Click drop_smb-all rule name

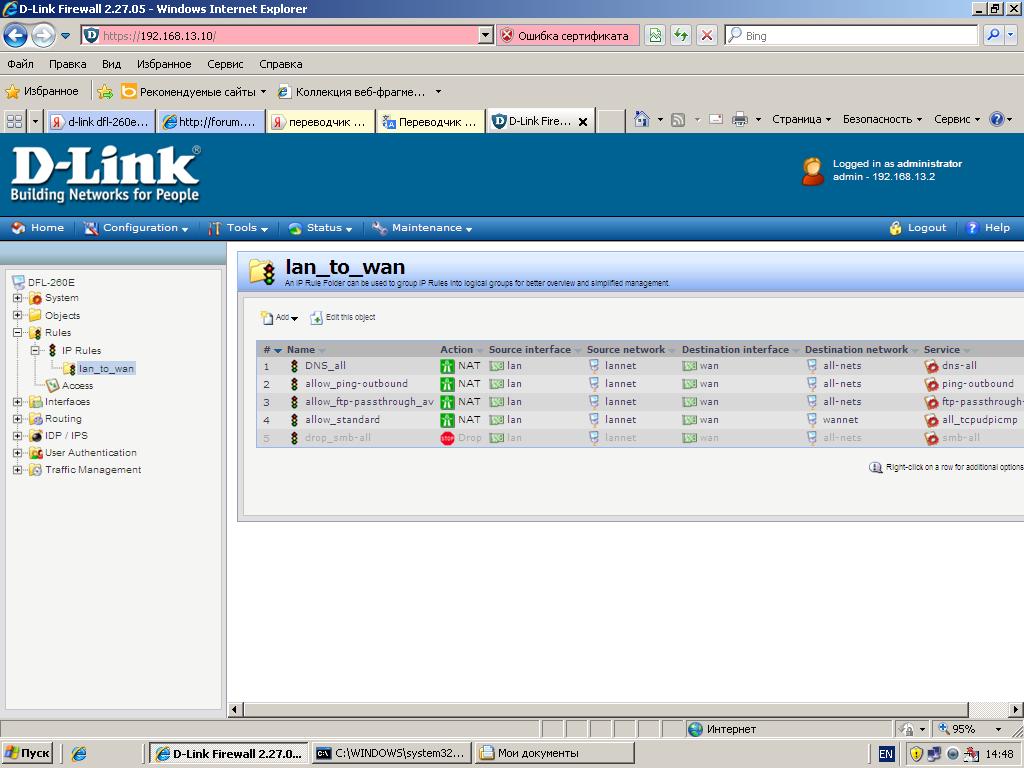[x=338, y=438]
